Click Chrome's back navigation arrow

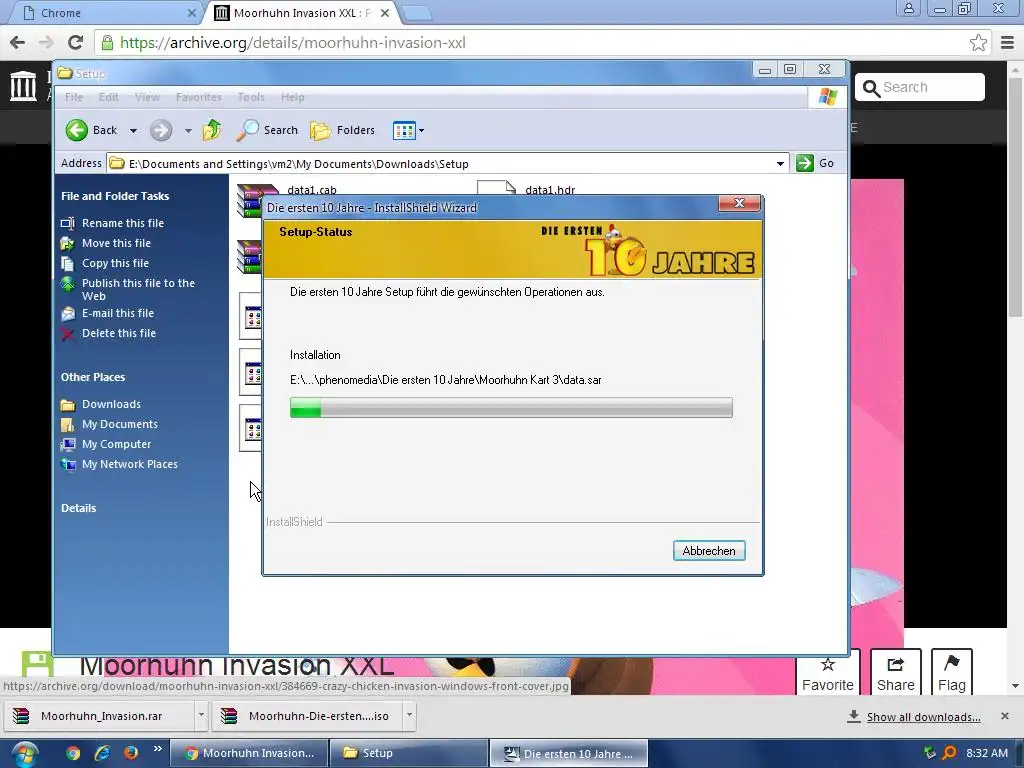coord(18,42)
